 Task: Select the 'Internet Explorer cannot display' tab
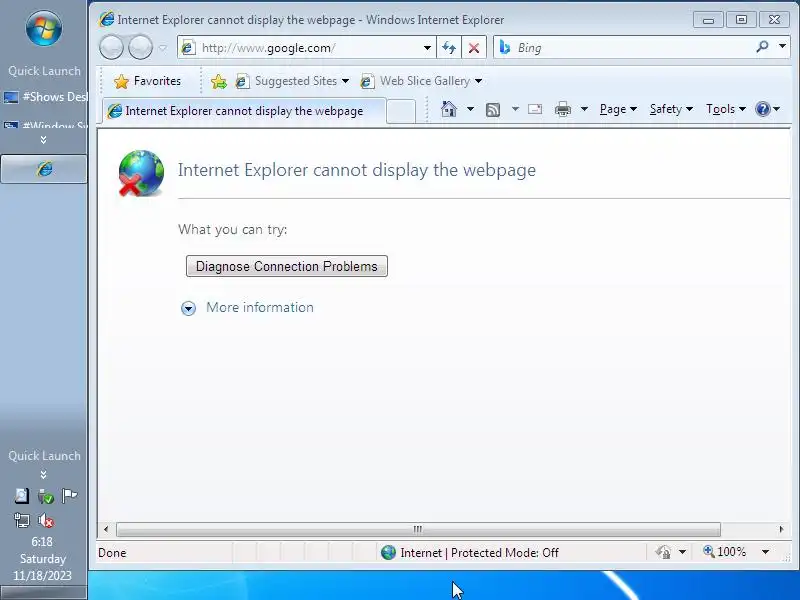point(243,111)
